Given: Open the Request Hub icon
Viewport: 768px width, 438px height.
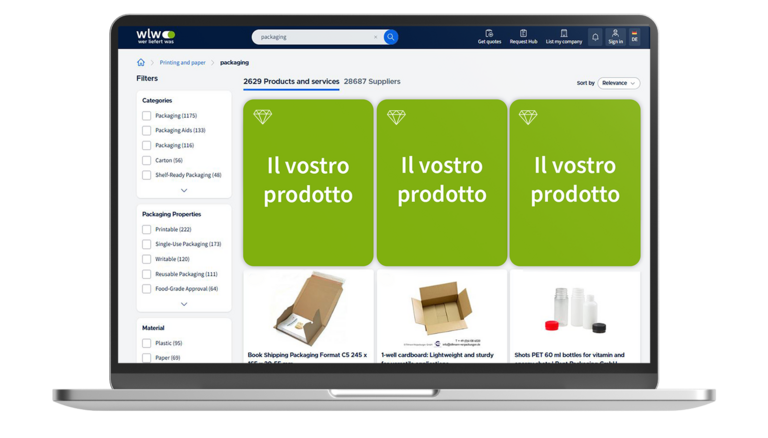Looking at the screenshot, I should [x=523, y=36].
